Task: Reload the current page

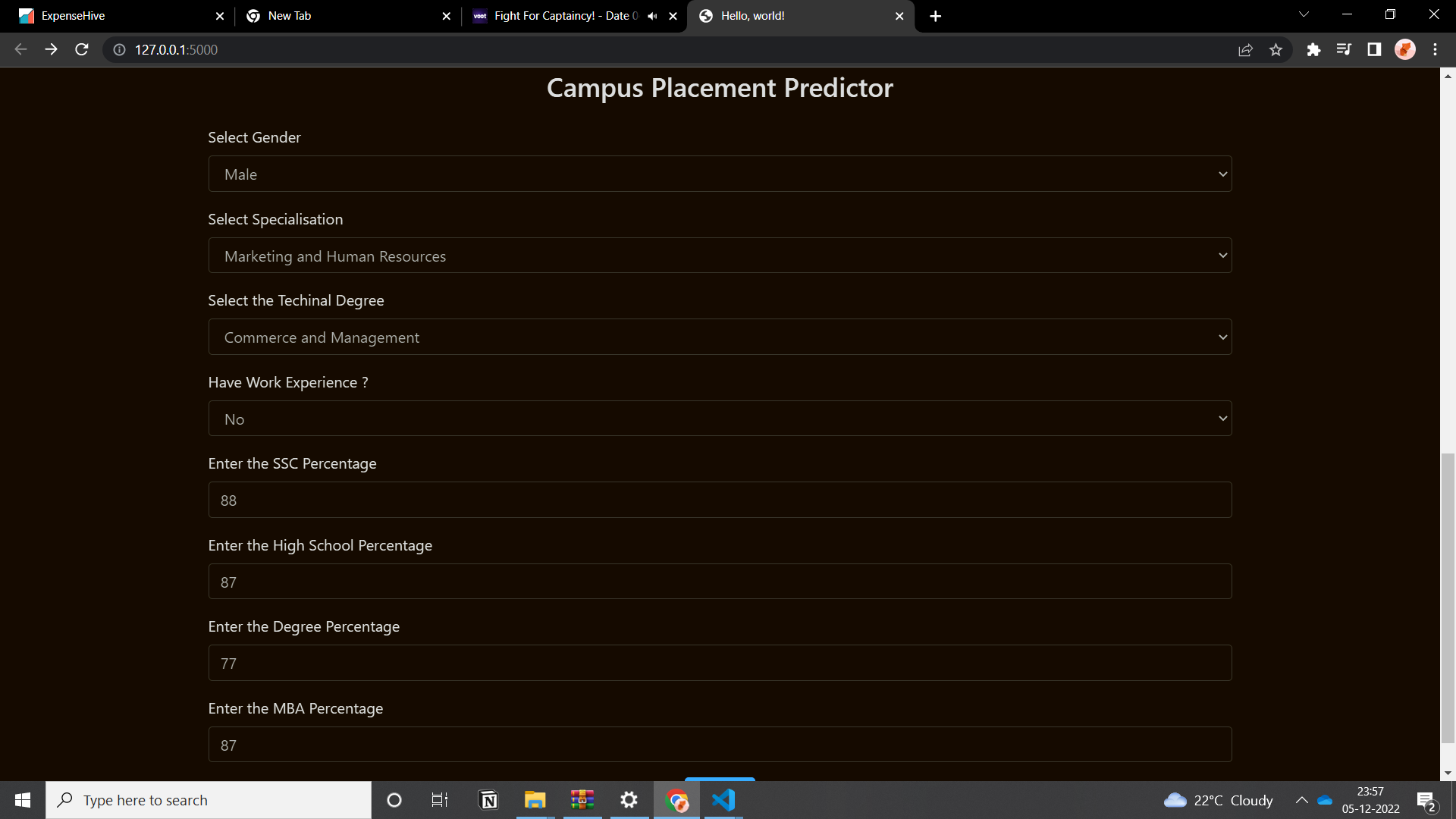Action: click(x=81, y=49)
